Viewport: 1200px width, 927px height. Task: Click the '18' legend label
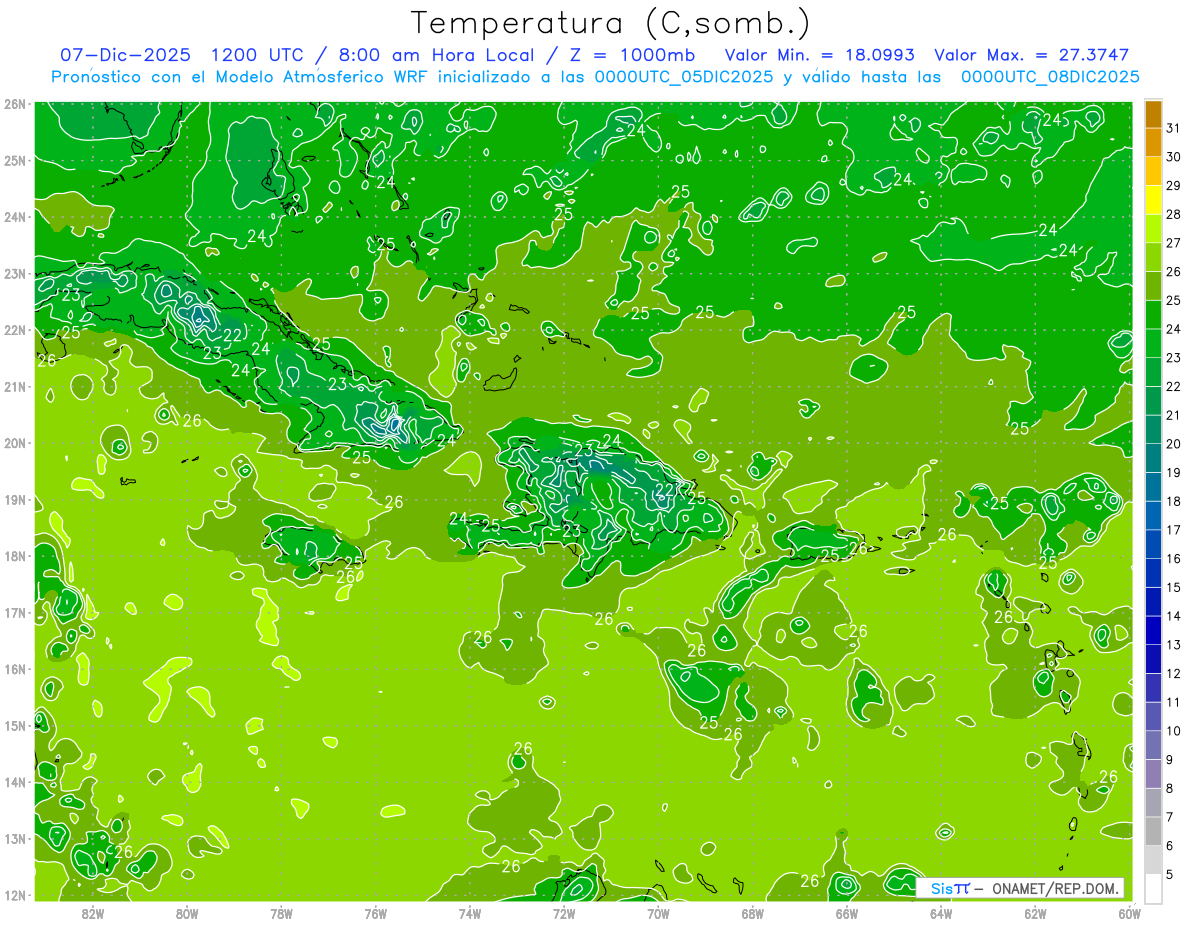[1173, 501]
